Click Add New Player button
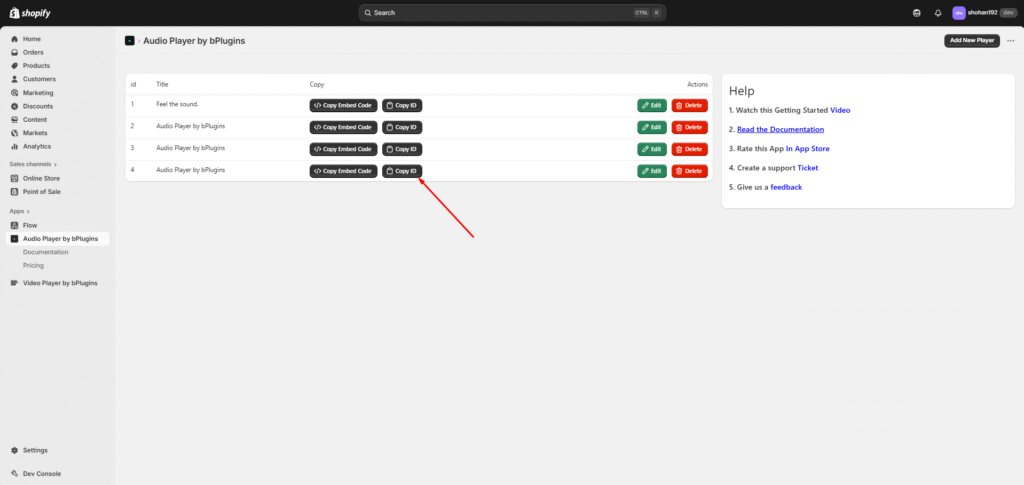The width and height of the screenshot is (1024, 485). click(971, 41)
